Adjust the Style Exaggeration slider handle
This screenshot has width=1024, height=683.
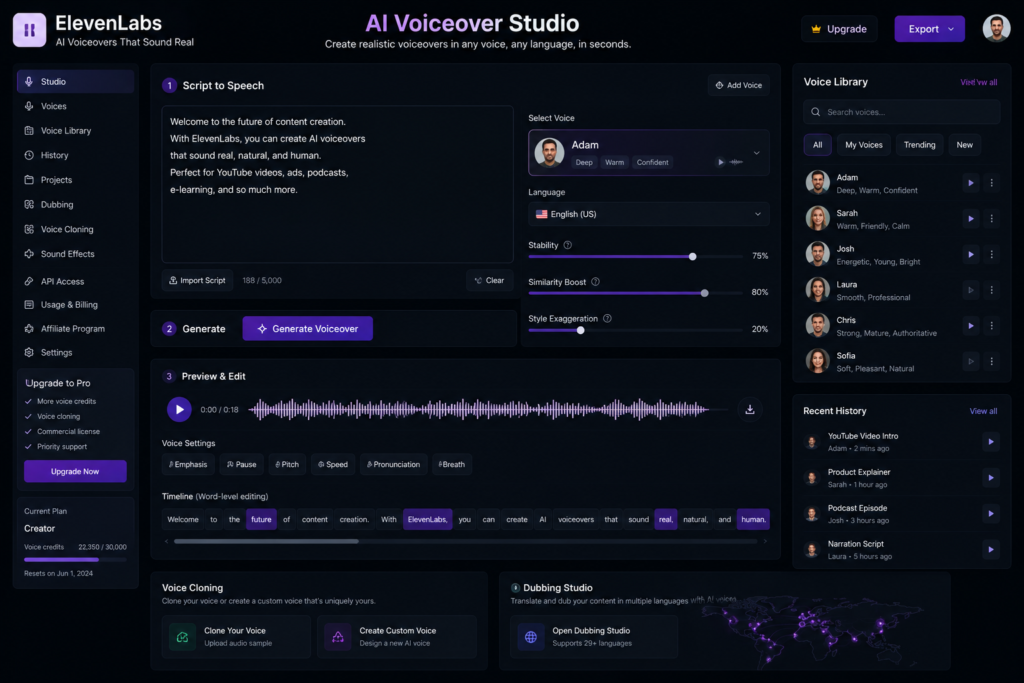click(581, 330)
